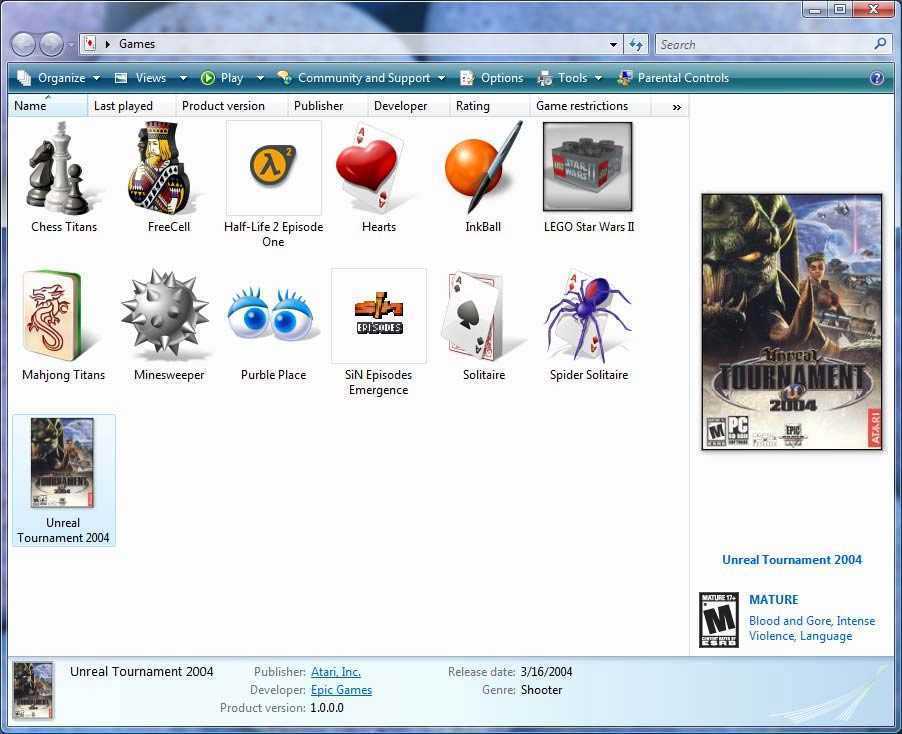Select the Minesweeper game icon
The height and width of the screenshot is (734, 902).
point(167,314)
